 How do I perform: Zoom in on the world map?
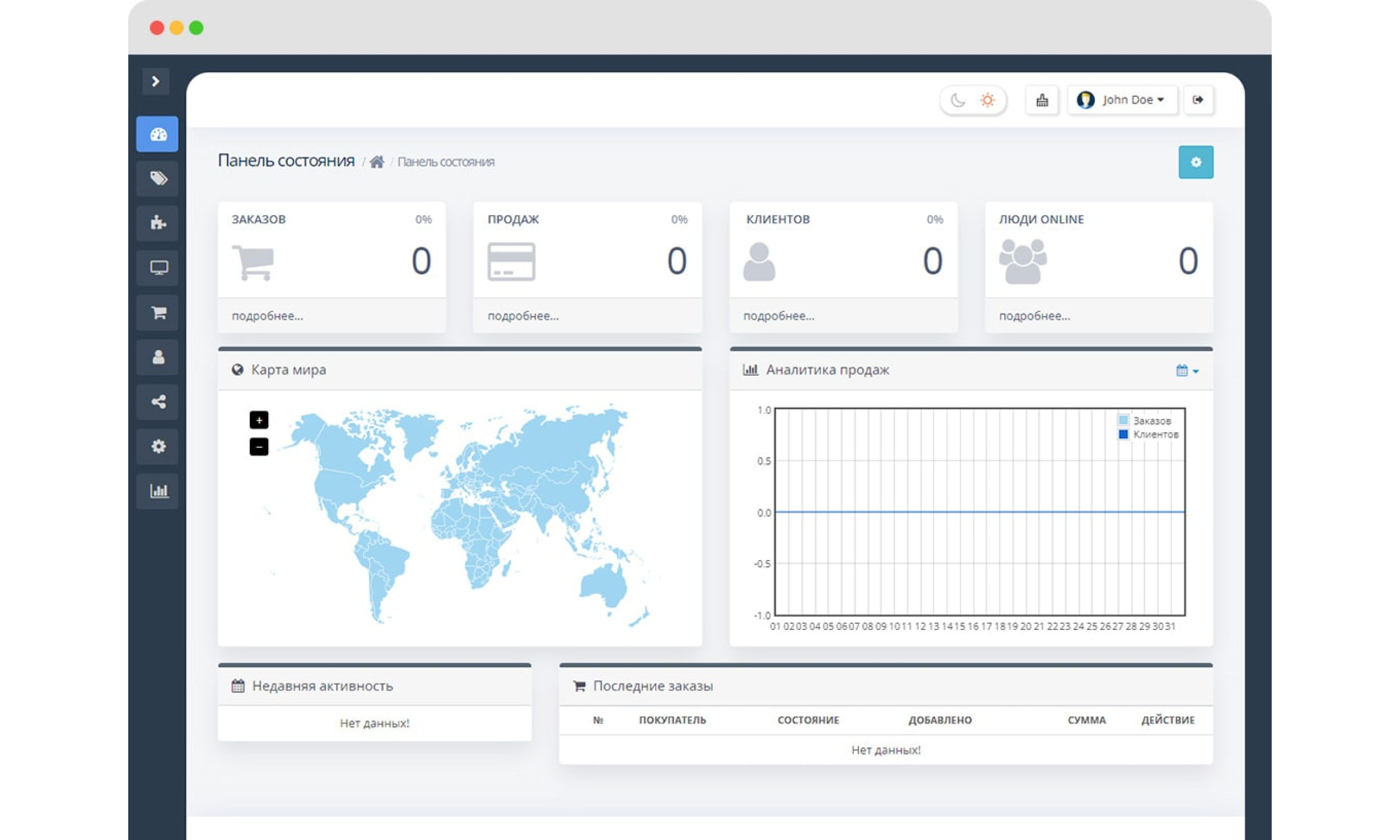259,420
